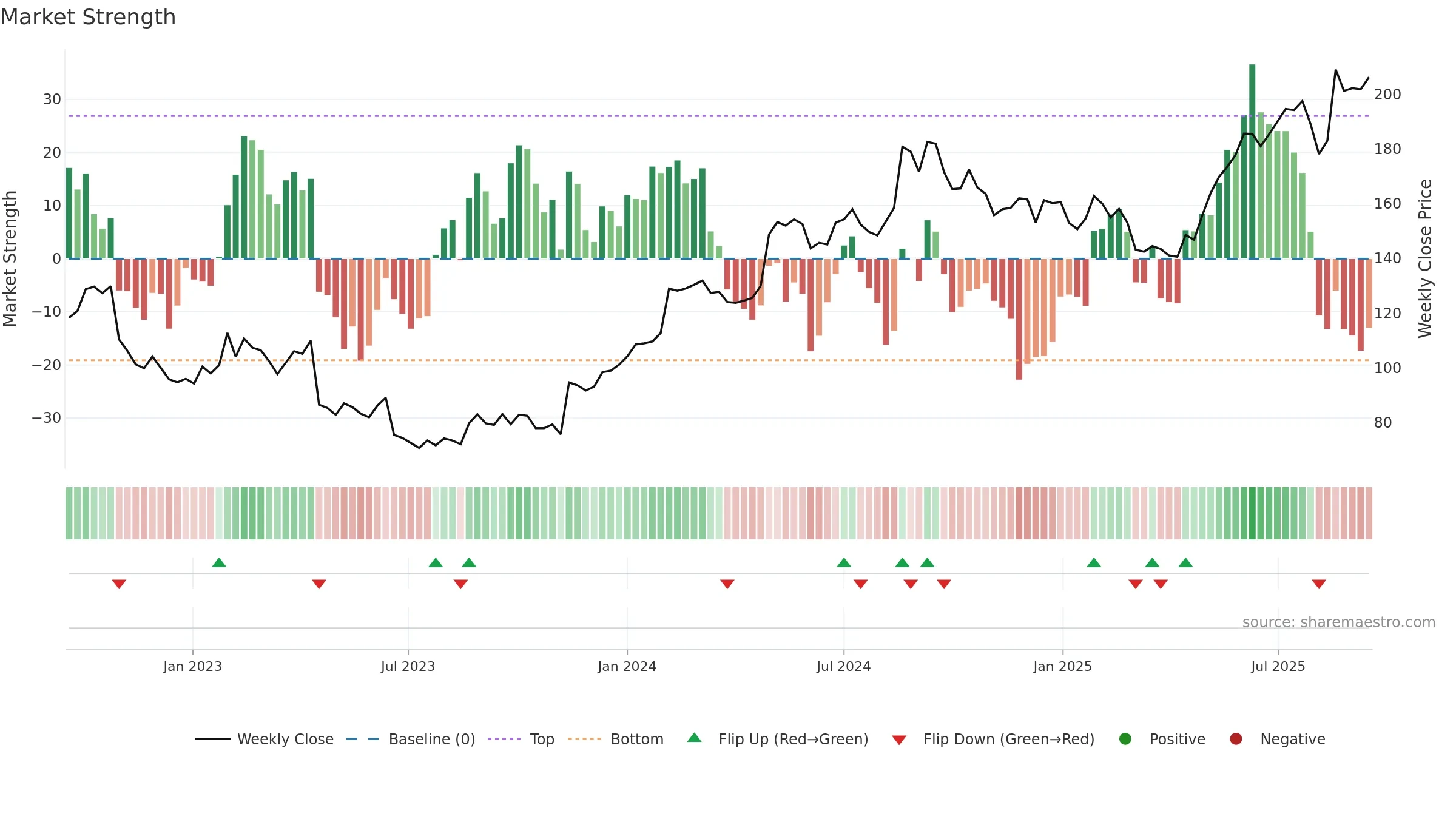The image size is (1456, 819).
Task: Click the 80 tick on the right price axis
Action: point(1383,423)
